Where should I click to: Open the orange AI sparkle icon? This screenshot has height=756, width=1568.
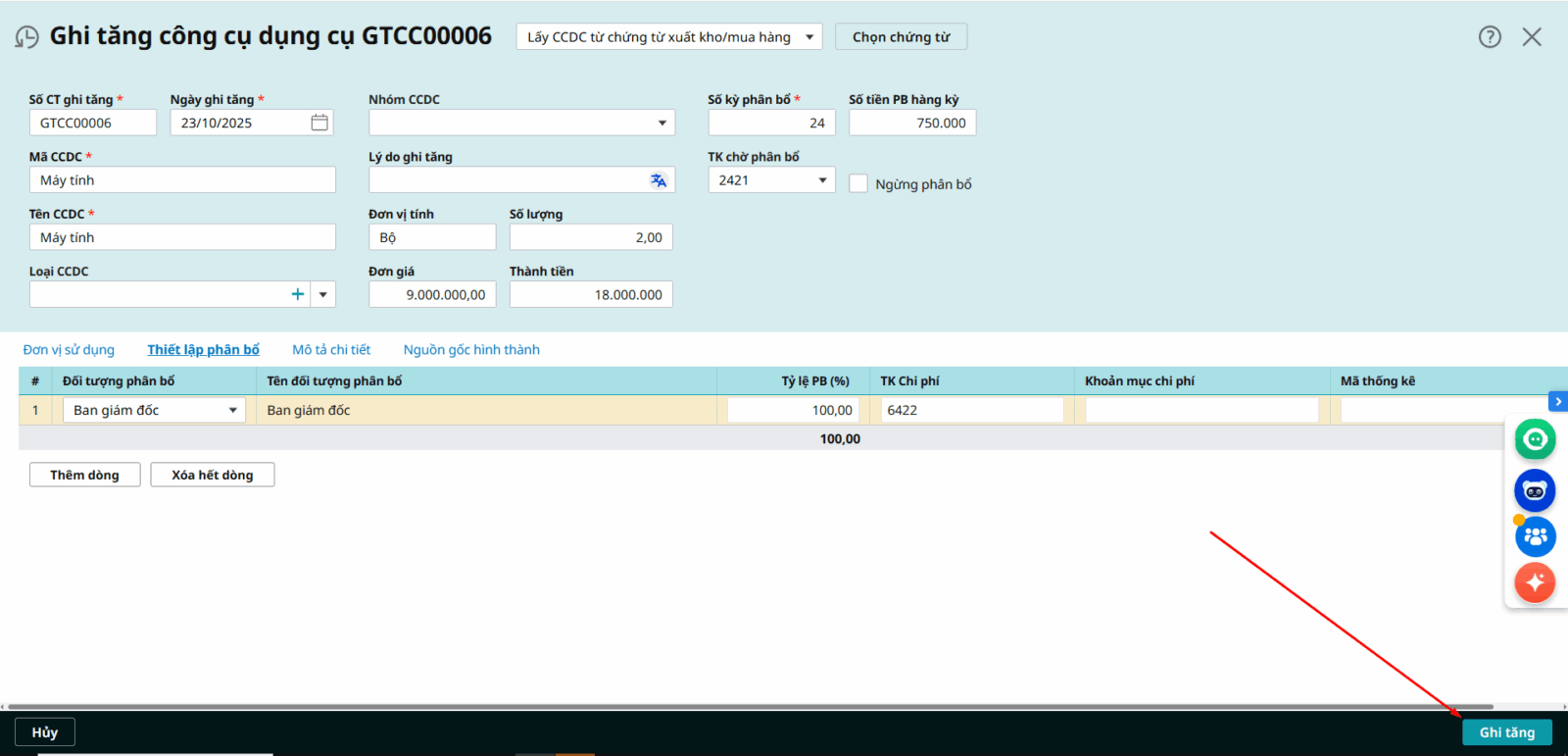click(1535, 582)
